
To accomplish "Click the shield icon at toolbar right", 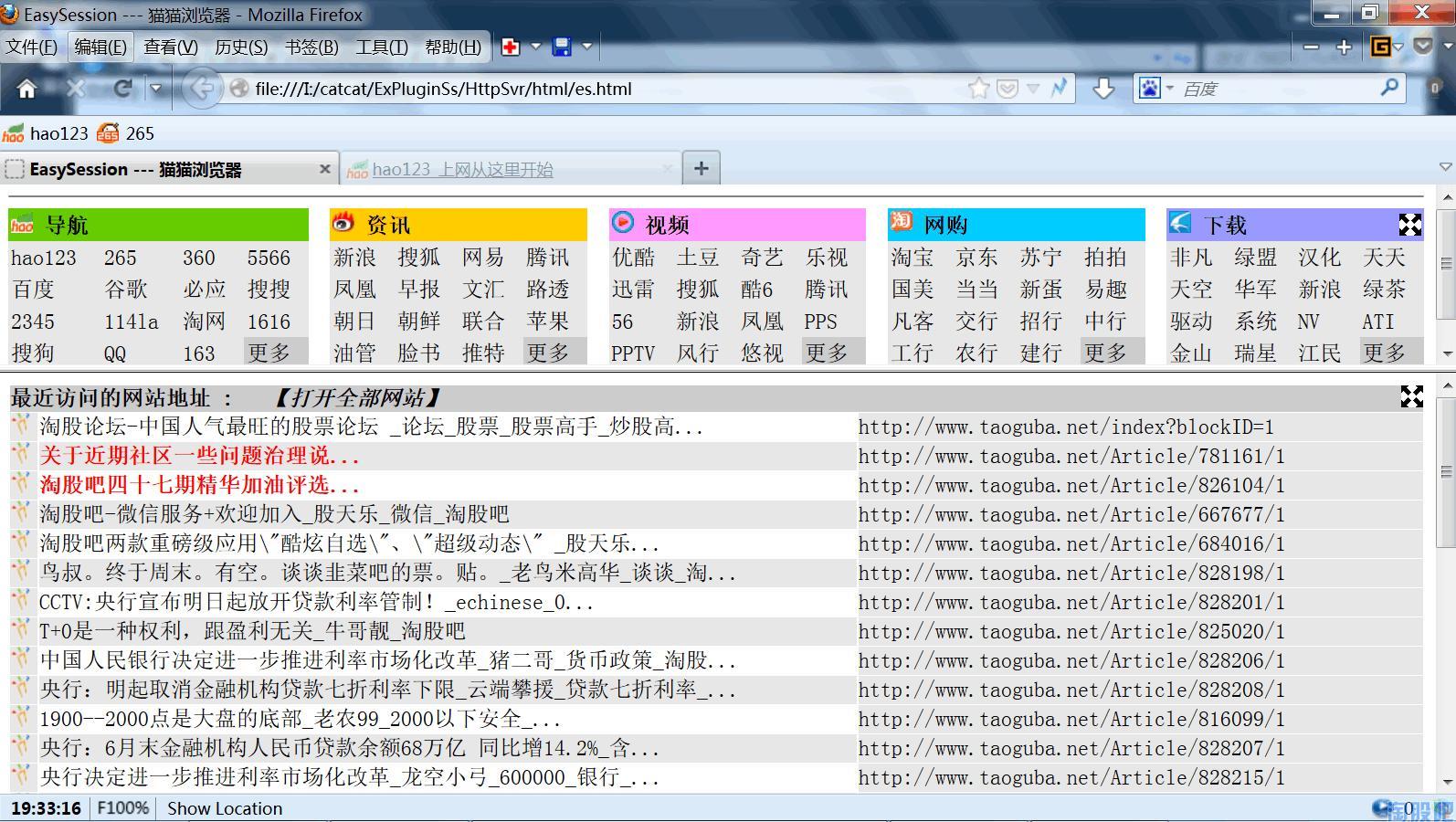I will pyautogui.click(x=1423, y=46).
